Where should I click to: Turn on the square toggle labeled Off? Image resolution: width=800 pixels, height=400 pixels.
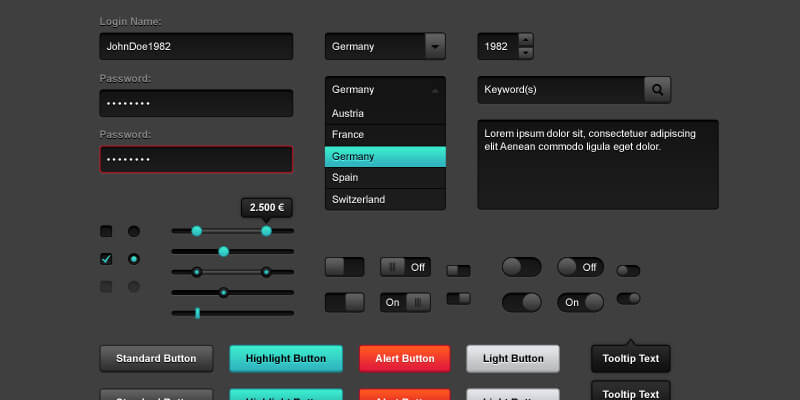click(405, 267)
